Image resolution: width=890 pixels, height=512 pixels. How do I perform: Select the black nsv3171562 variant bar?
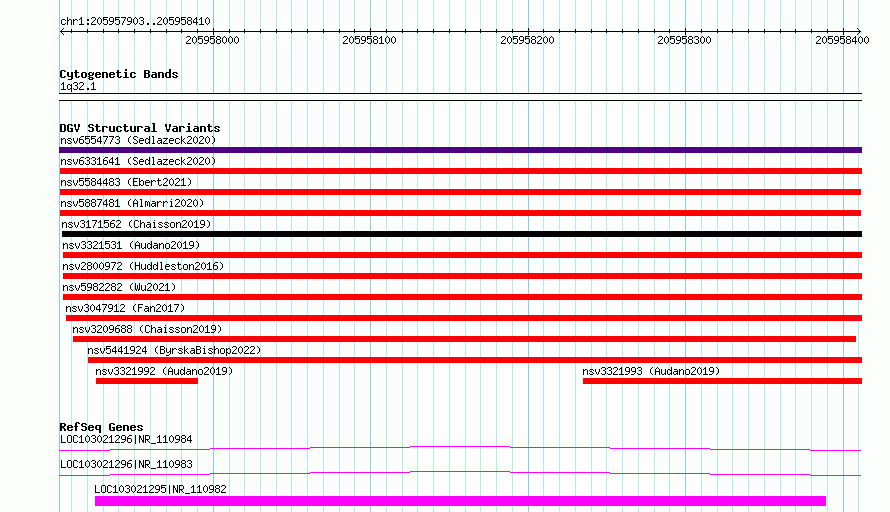click(x=461, y=234)
